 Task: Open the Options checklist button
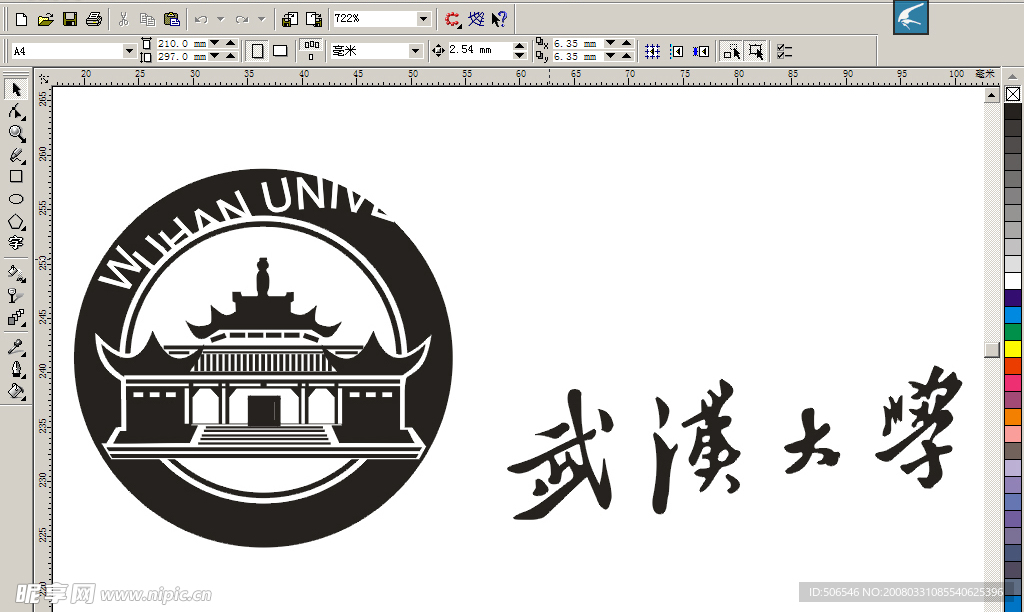784,51
